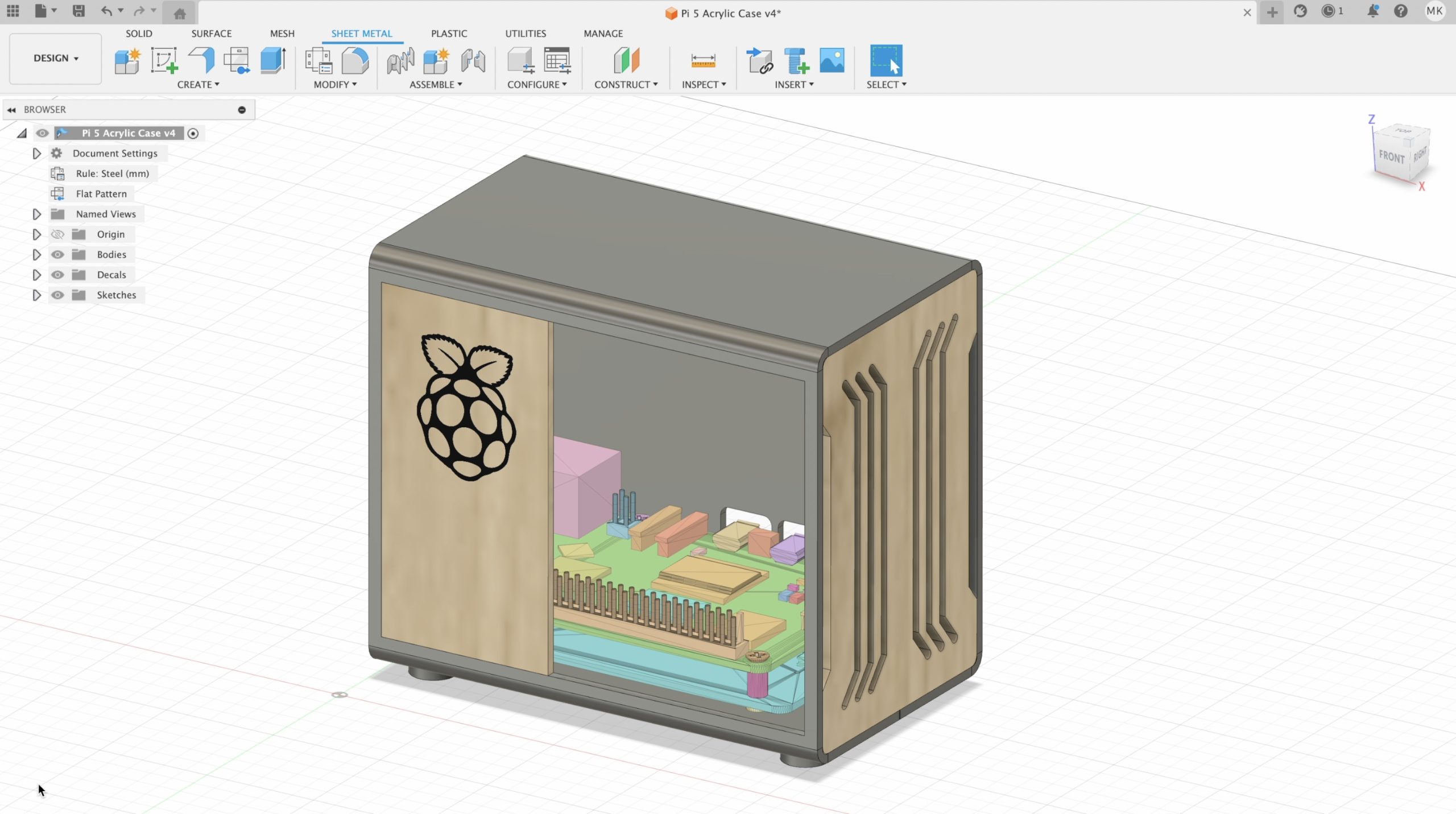
Task: Click the Flange tool icon
Action: (x=201, y=60)
